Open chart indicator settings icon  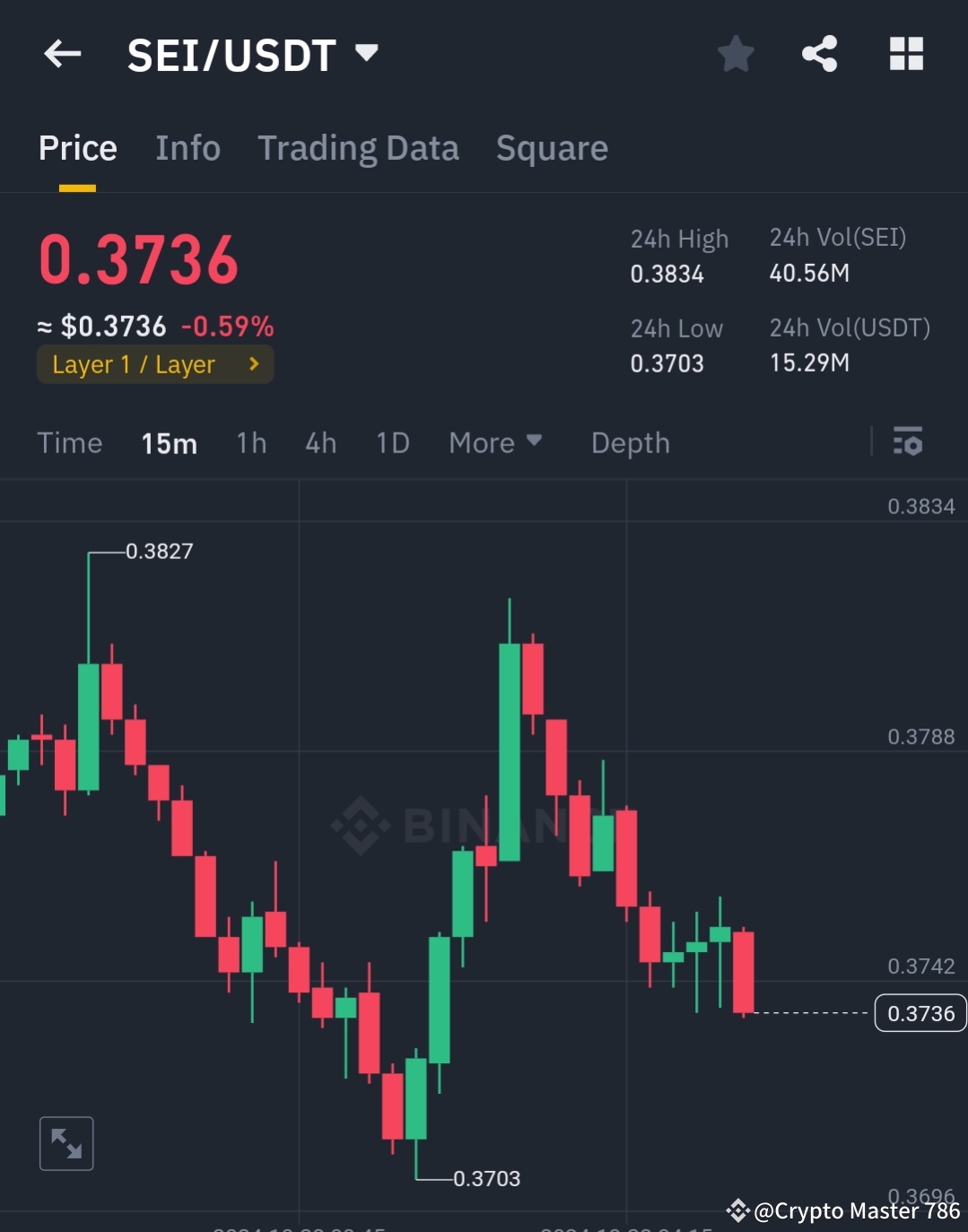pyautogui.click(x=908, y=442)
